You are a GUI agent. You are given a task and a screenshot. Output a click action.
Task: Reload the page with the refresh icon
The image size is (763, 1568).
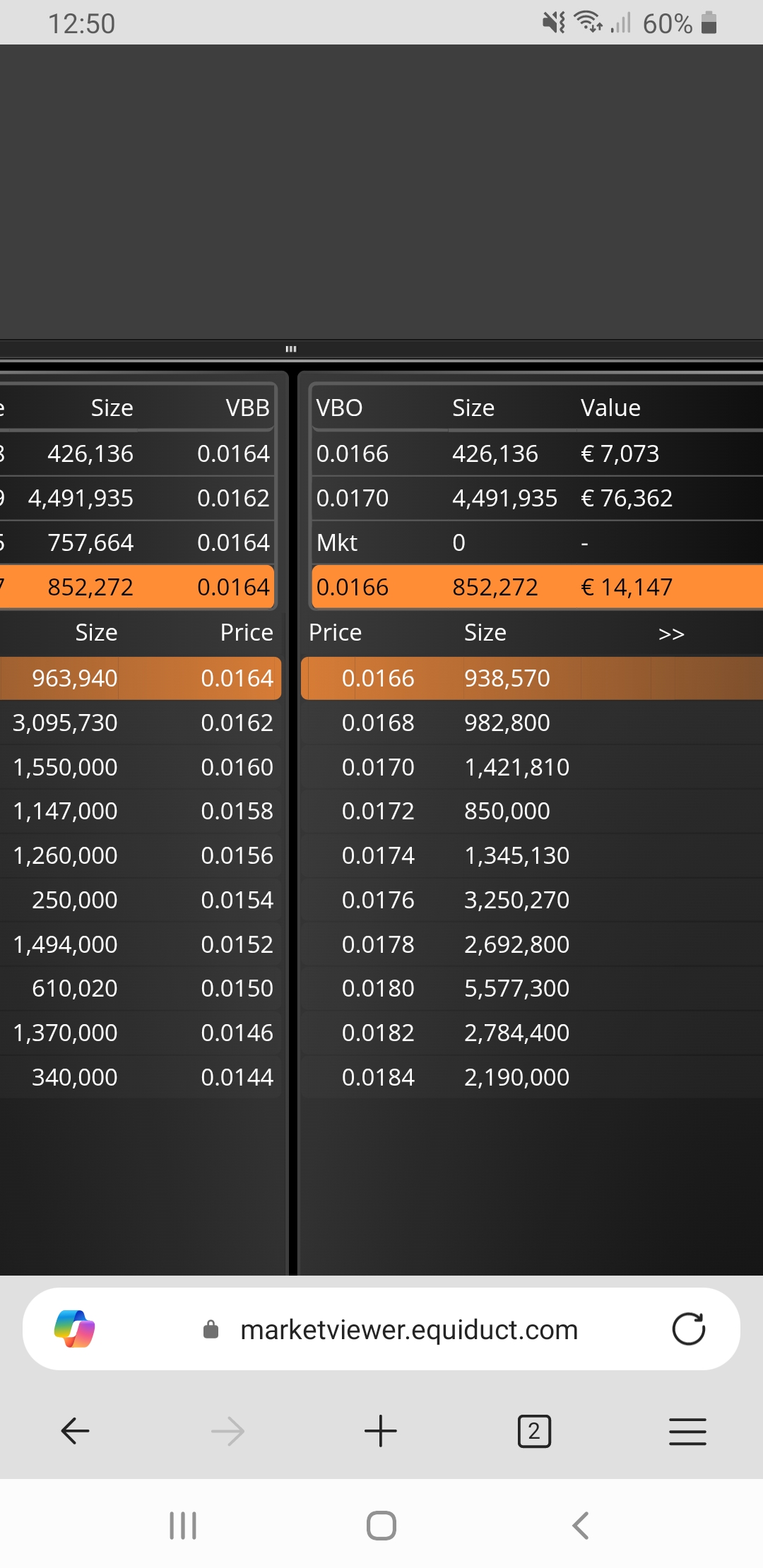tap(688, 1329)
